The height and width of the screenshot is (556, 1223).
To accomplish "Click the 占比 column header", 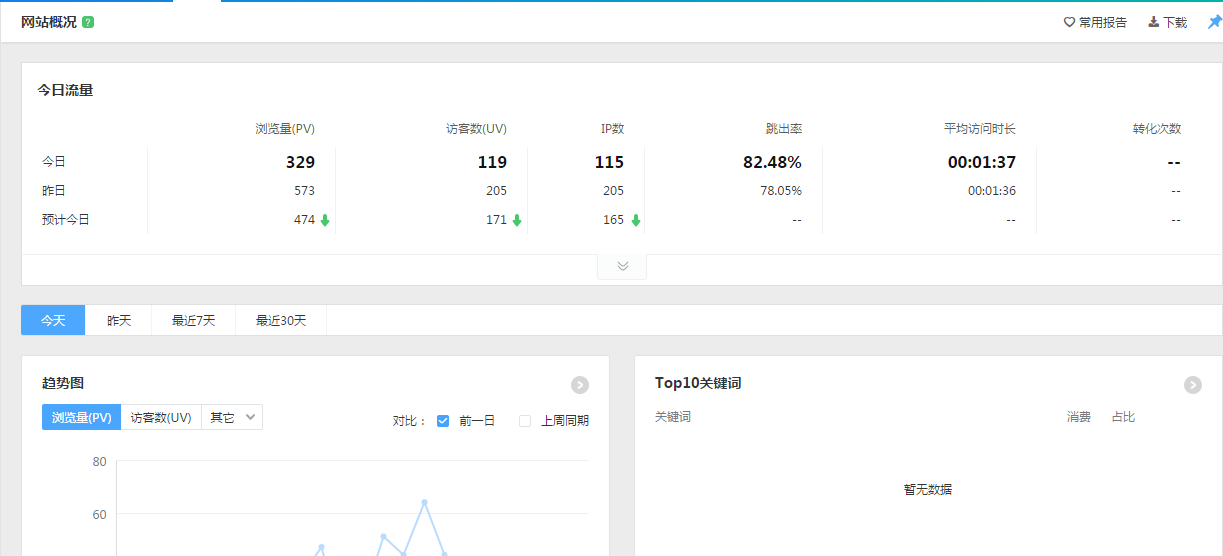I will pyautogui.click(x=1124, y=417).
